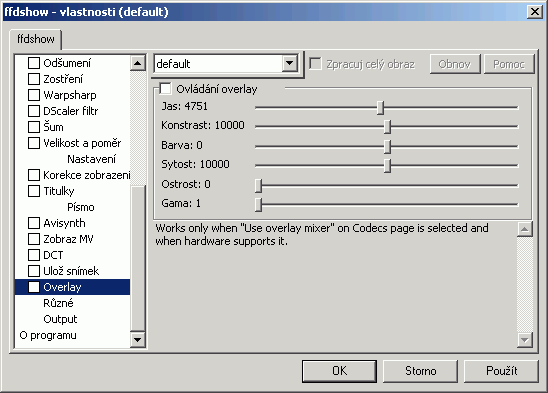Open the O programu page
This screenshot has height=393, width=548.
coord(48,335)
